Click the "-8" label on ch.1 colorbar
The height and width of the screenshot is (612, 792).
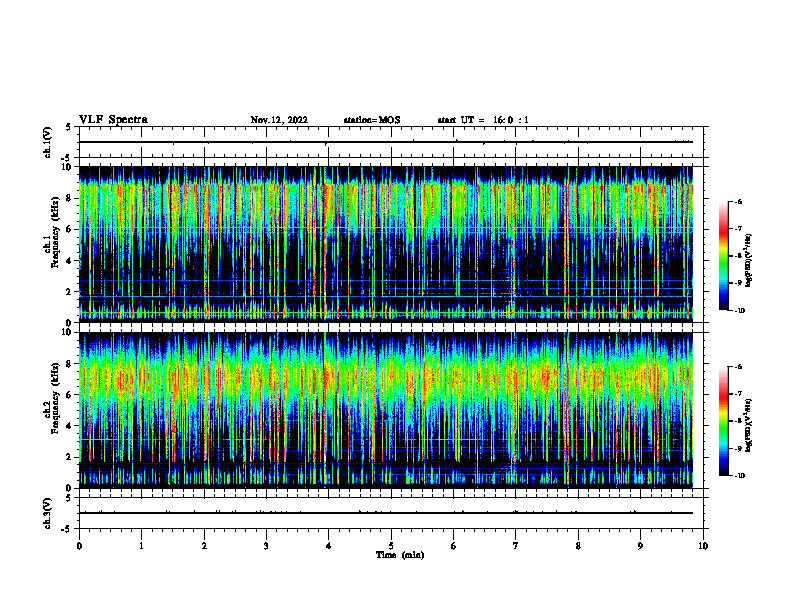pyautogui.click(x=738, y=256)
